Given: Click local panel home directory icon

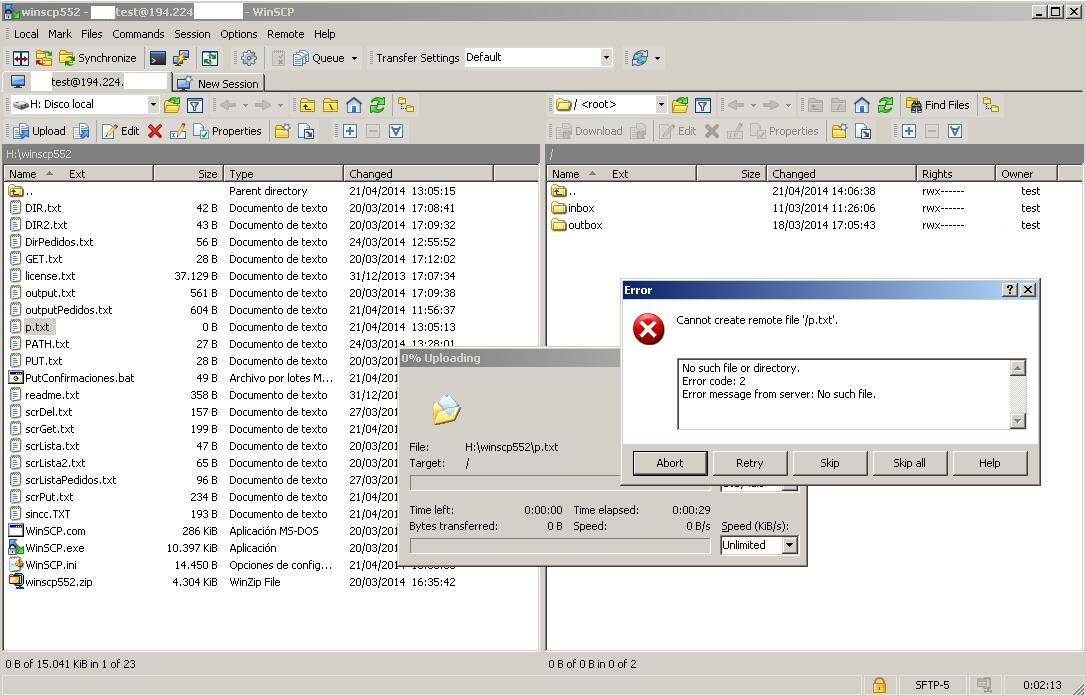Looking at the screenshot, I should (x=354, y=105).
